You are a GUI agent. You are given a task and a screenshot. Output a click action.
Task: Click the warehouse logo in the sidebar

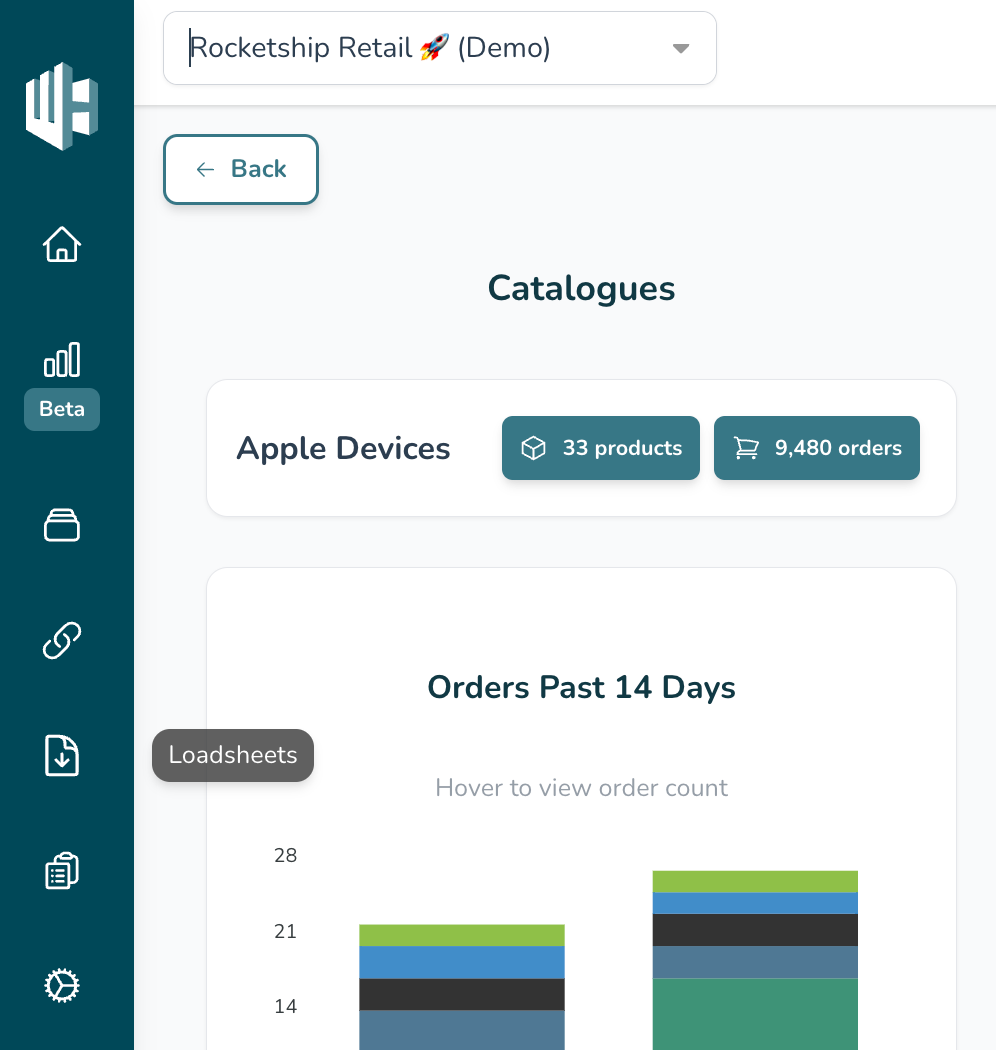click(62, 106)
